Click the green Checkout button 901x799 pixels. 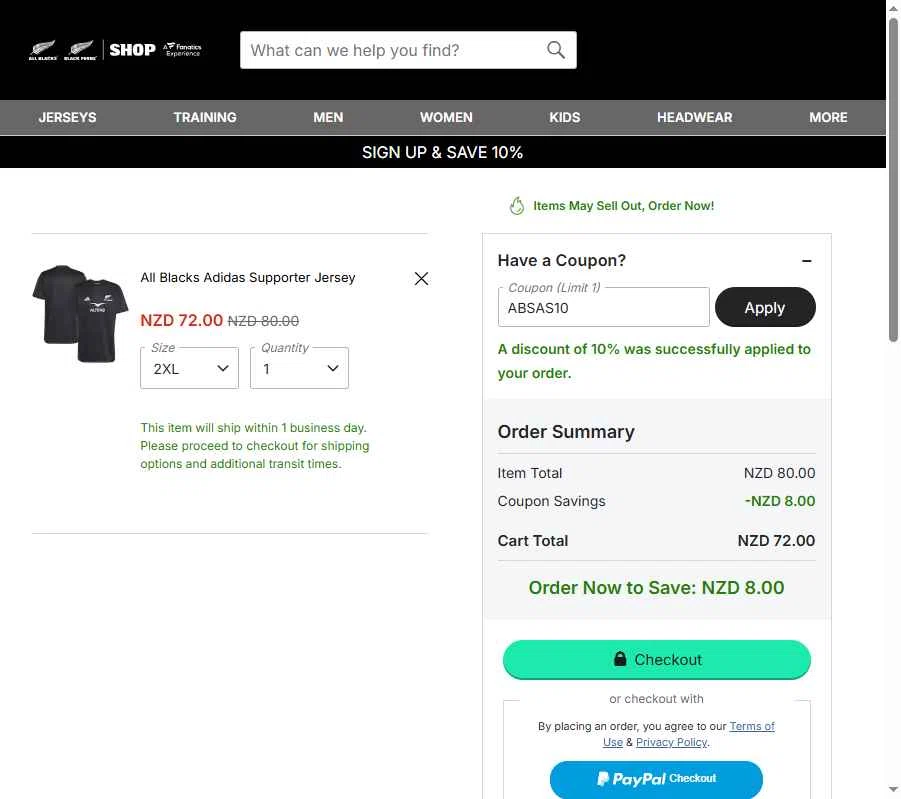pyautogui.click(x=657, y=659)
